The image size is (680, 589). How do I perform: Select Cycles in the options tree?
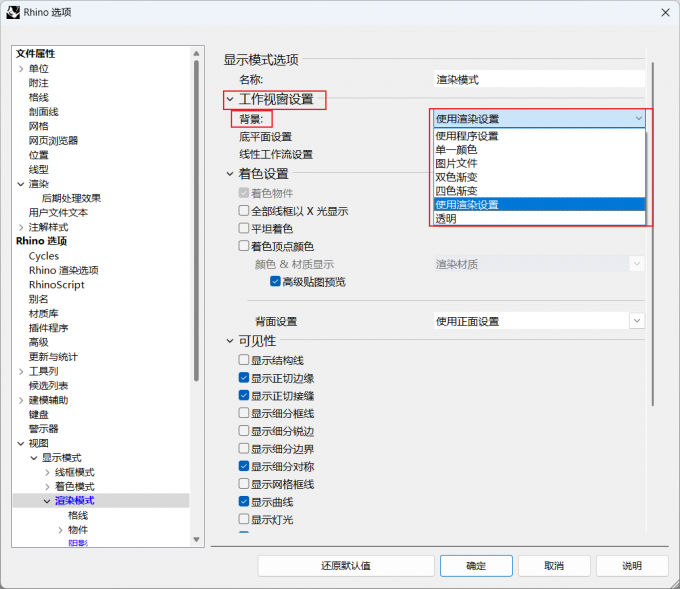tap(44, 256)
